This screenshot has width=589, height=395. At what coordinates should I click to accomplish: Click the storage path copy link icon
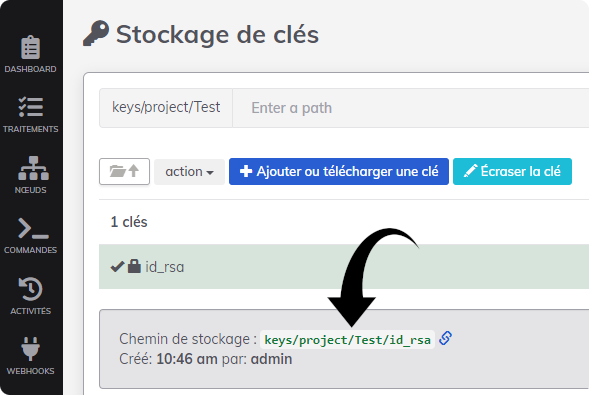(x=446, y=338)
